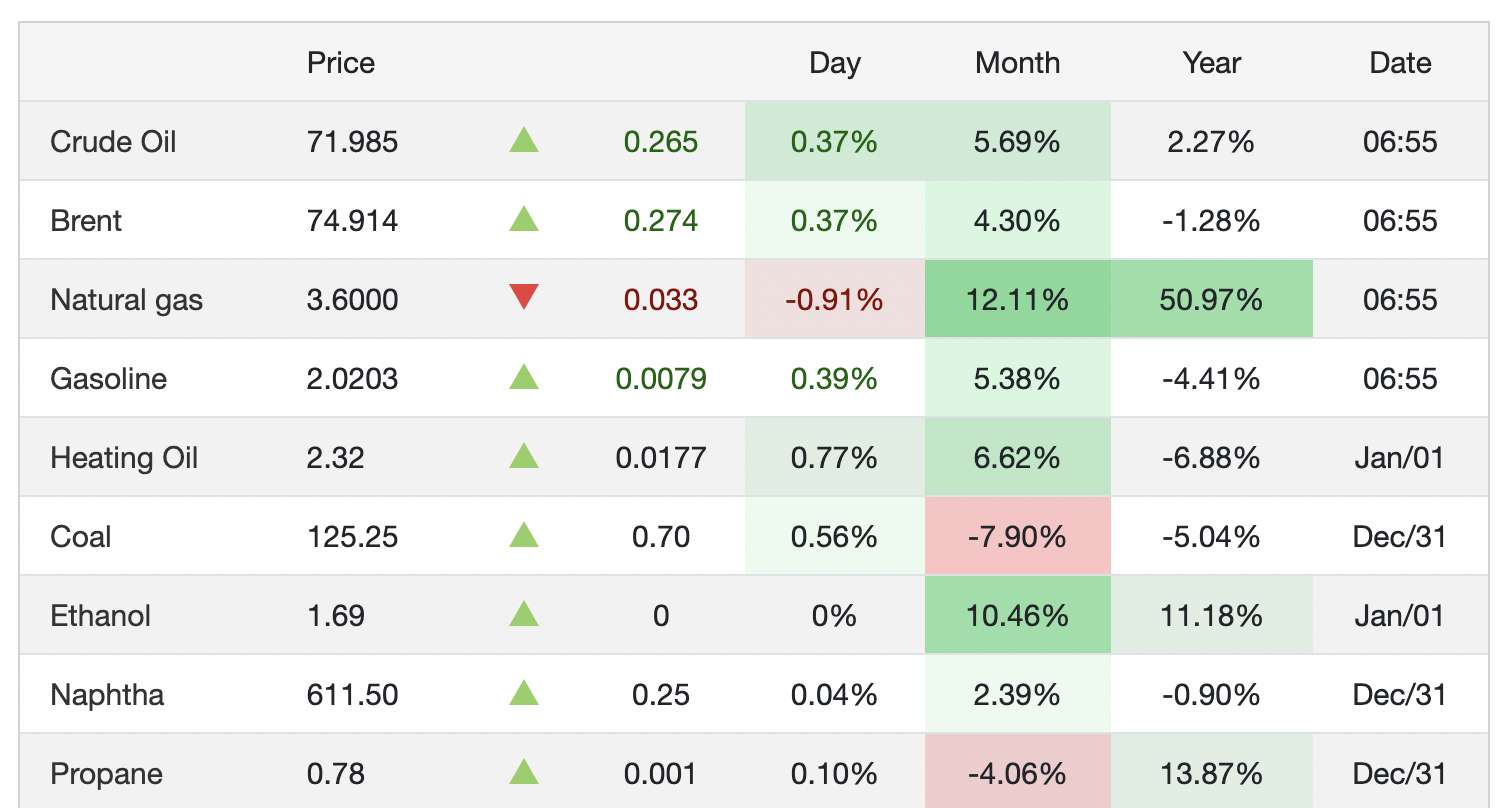Click the green up arrow in Brent row
The width and height of the screenshot is (1510, 808).
click(x=524, y=219)
